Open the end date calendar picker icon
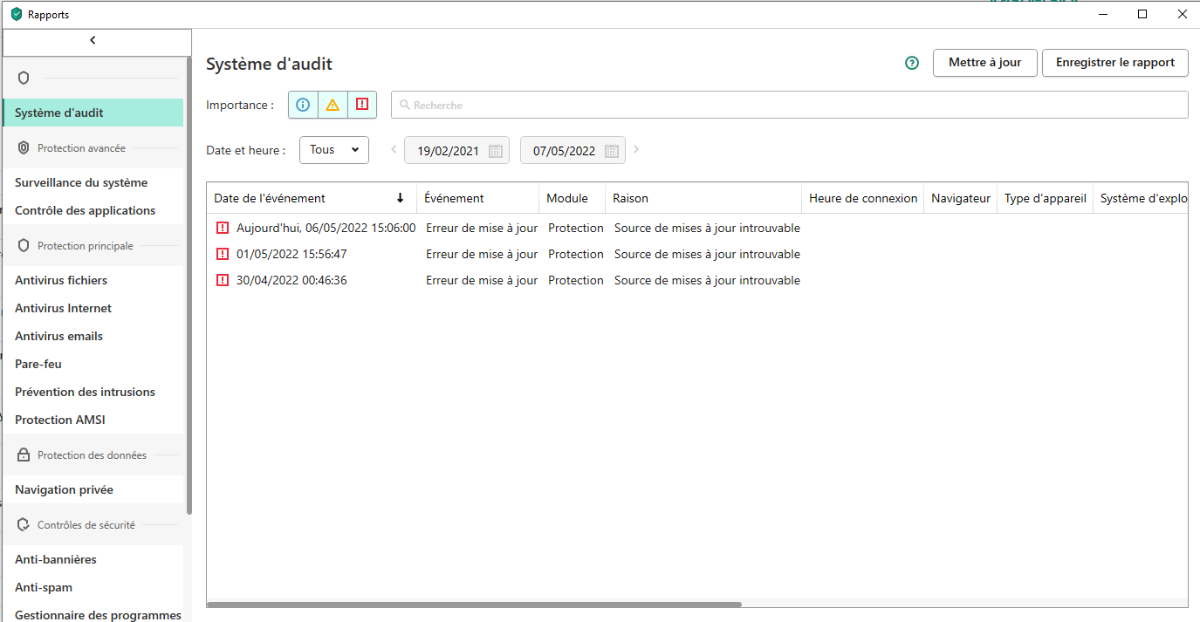The height and width of the screenshot is (622, 1200). click(611, 151)
